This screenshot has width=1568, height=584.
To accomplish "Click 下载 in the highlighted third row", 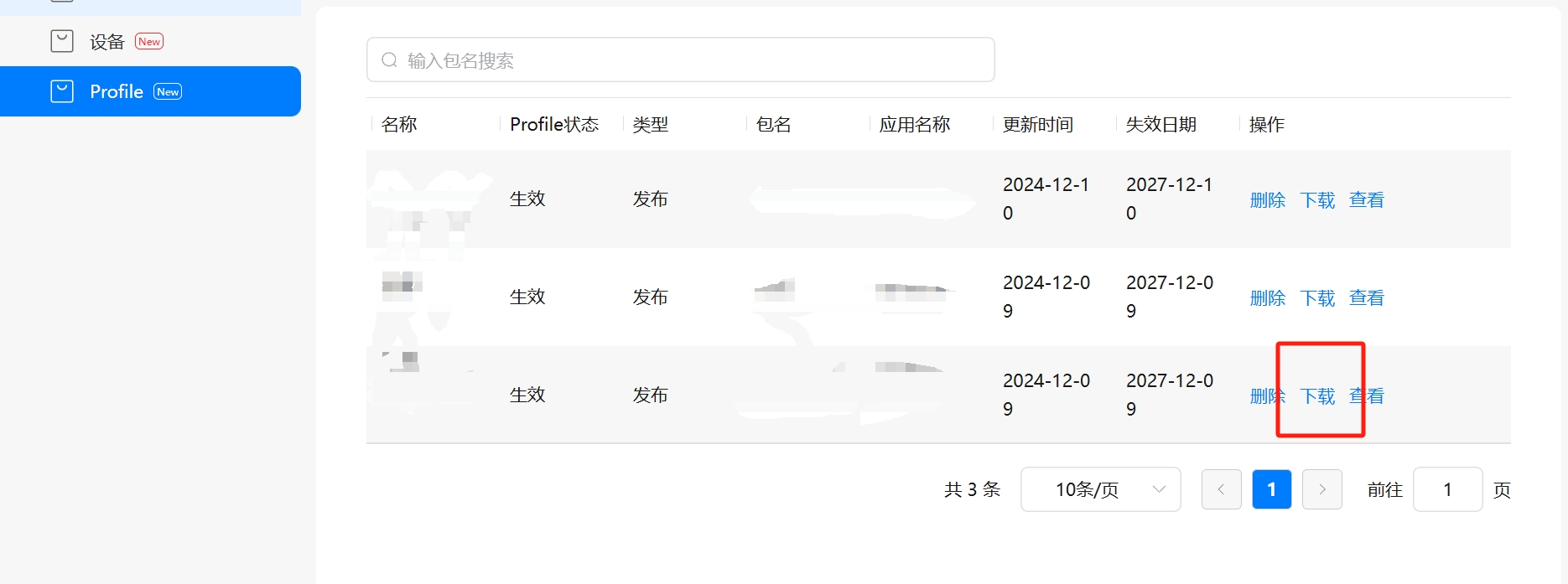I will point(1317,396).
